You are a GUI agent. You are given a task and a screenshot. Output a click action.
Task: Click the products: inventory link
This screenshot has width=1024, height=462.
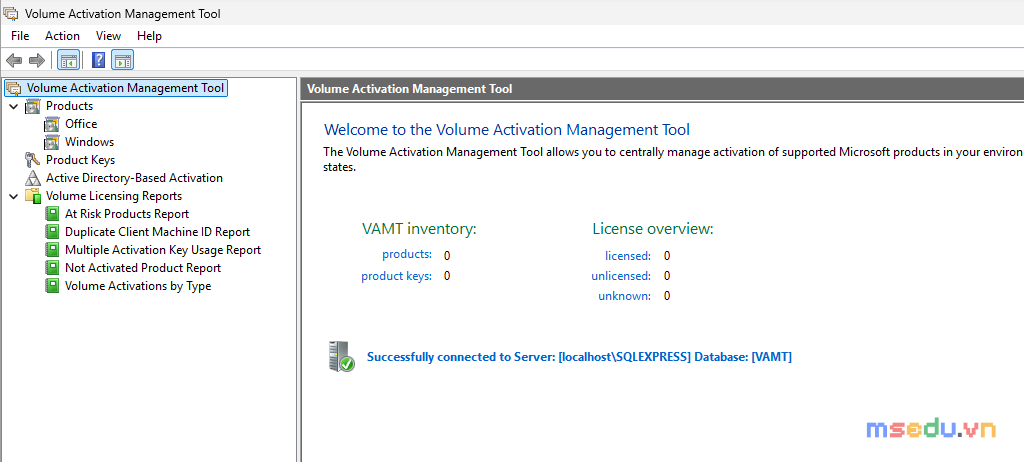coord(407,254)
